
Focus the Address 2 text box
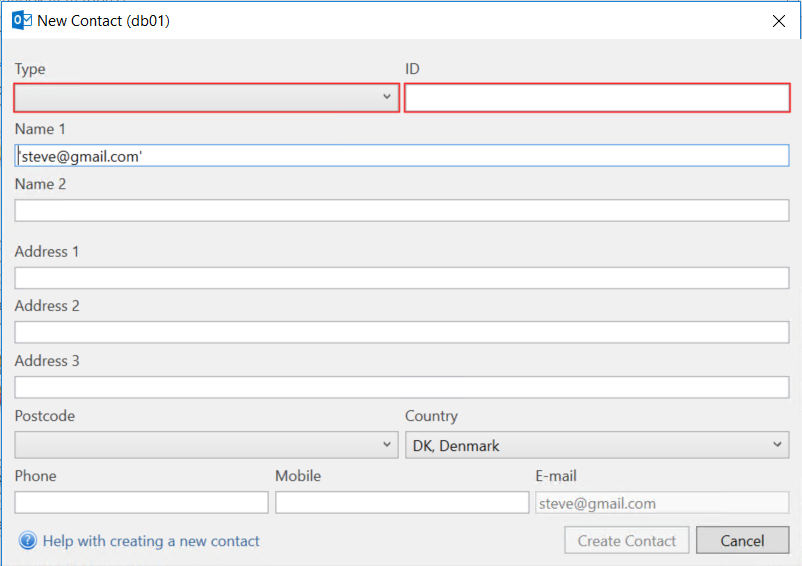point(402,332)
